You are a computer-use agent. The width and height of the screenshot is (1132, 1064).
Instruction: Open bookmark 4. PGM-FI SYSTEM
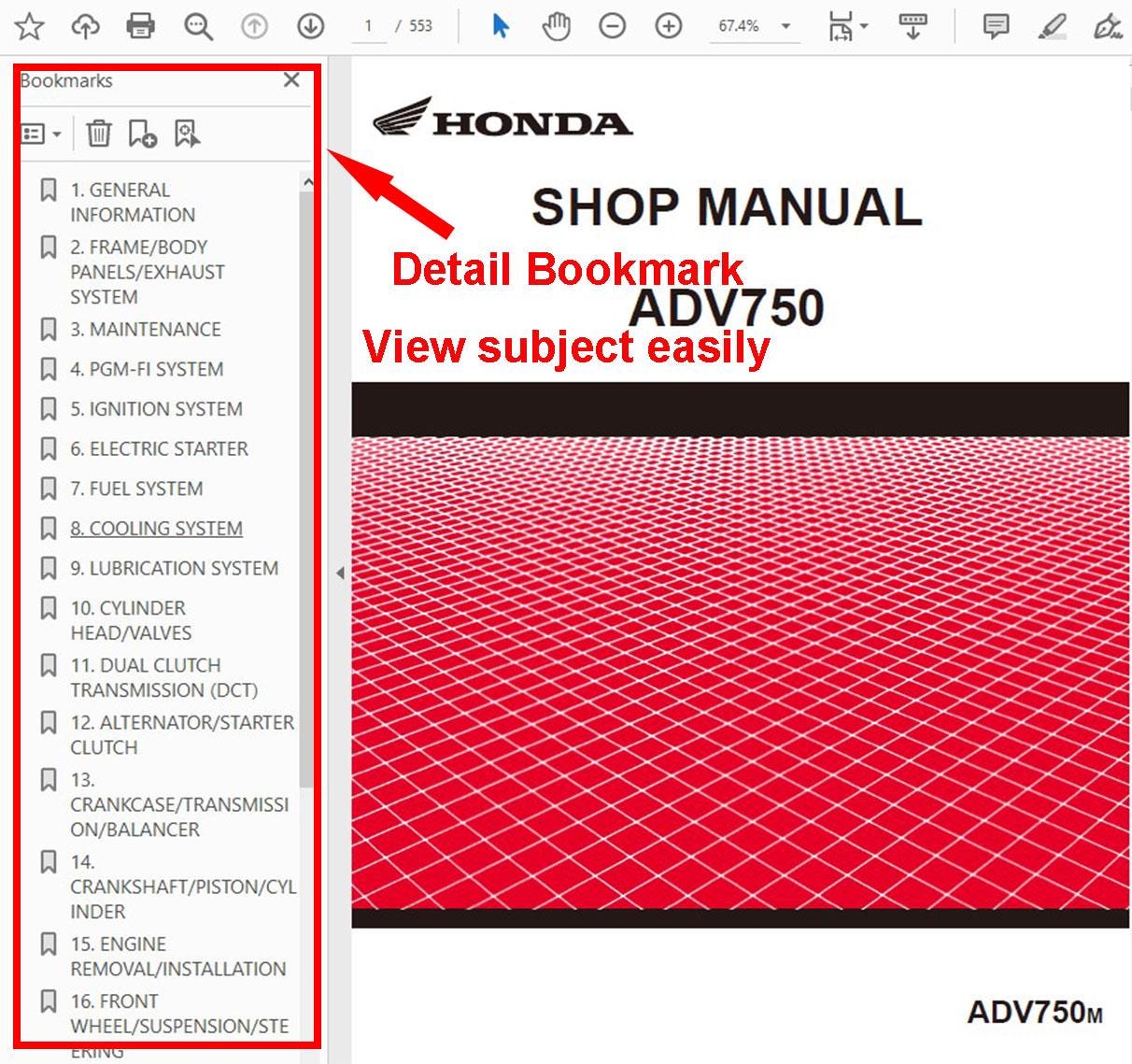(x=147, y=369)
